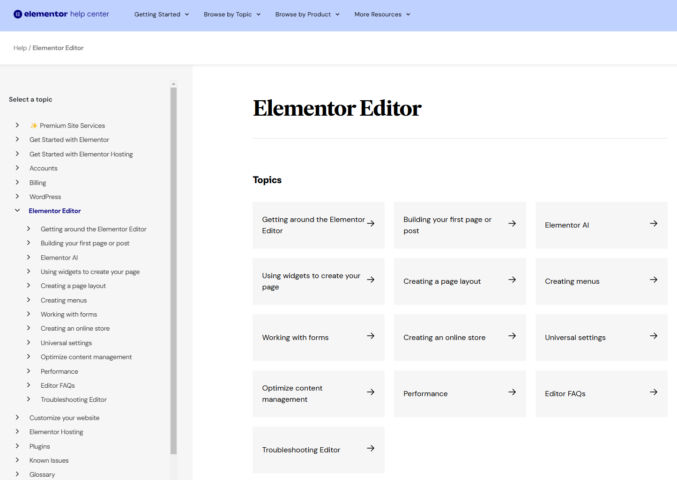Click arrow icon on Building your first page card
677x480 pixels.
512,224
